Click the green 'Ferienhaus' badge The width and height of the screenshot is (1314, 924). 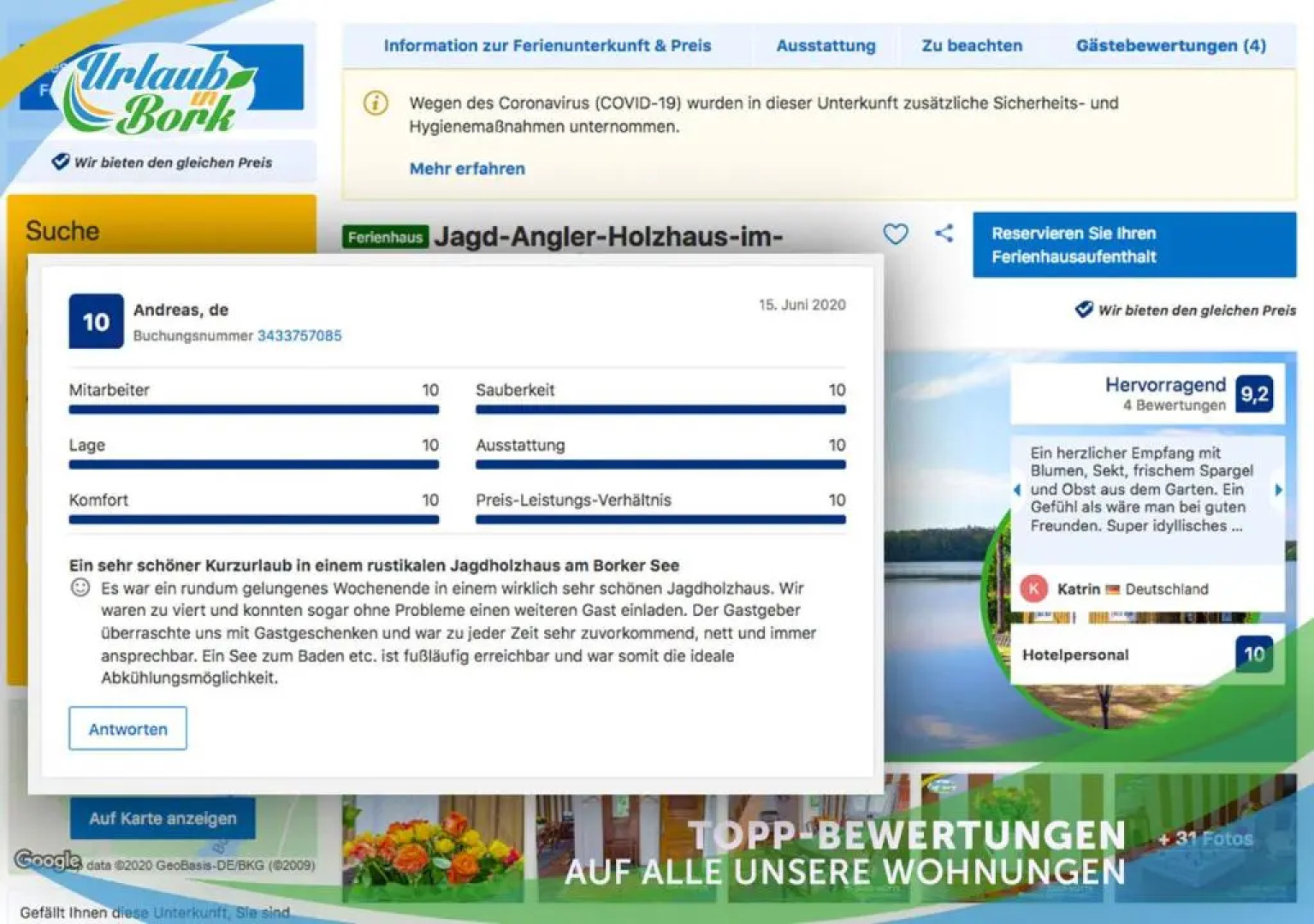[386, 238]
